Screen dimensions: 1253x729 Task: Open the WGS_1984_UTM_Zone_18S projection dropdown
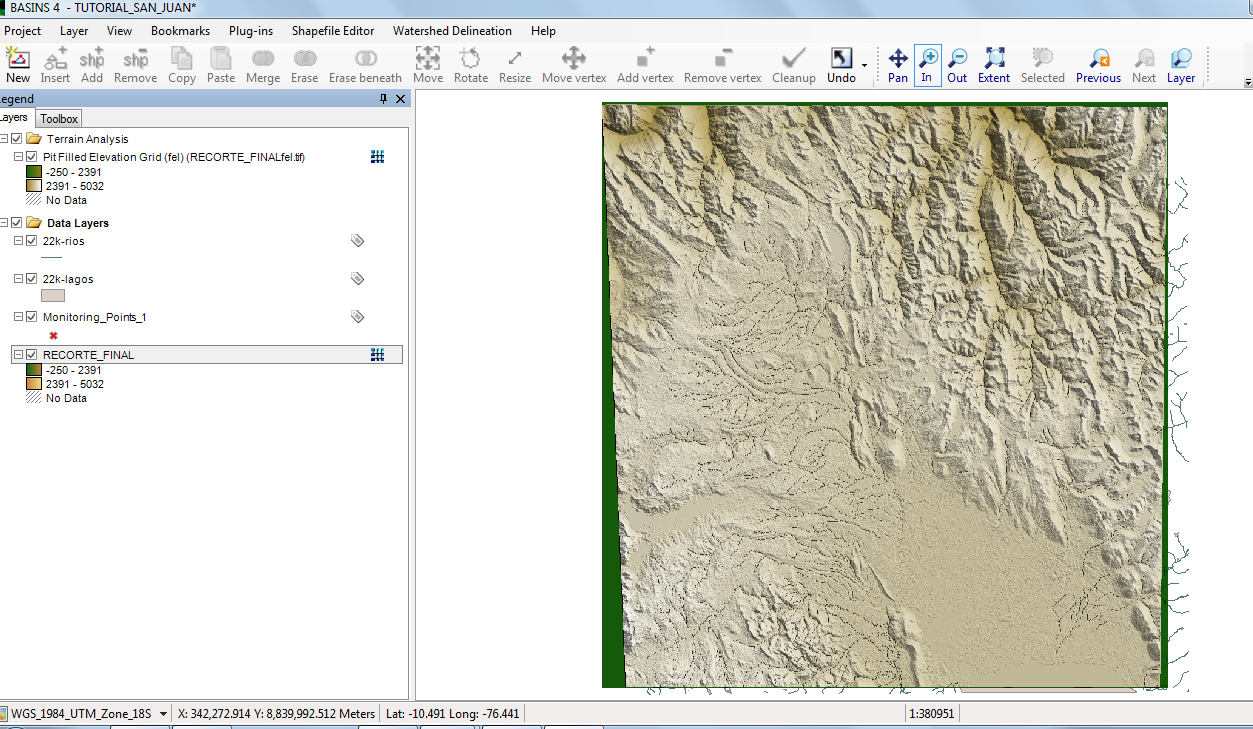[163, 714]
